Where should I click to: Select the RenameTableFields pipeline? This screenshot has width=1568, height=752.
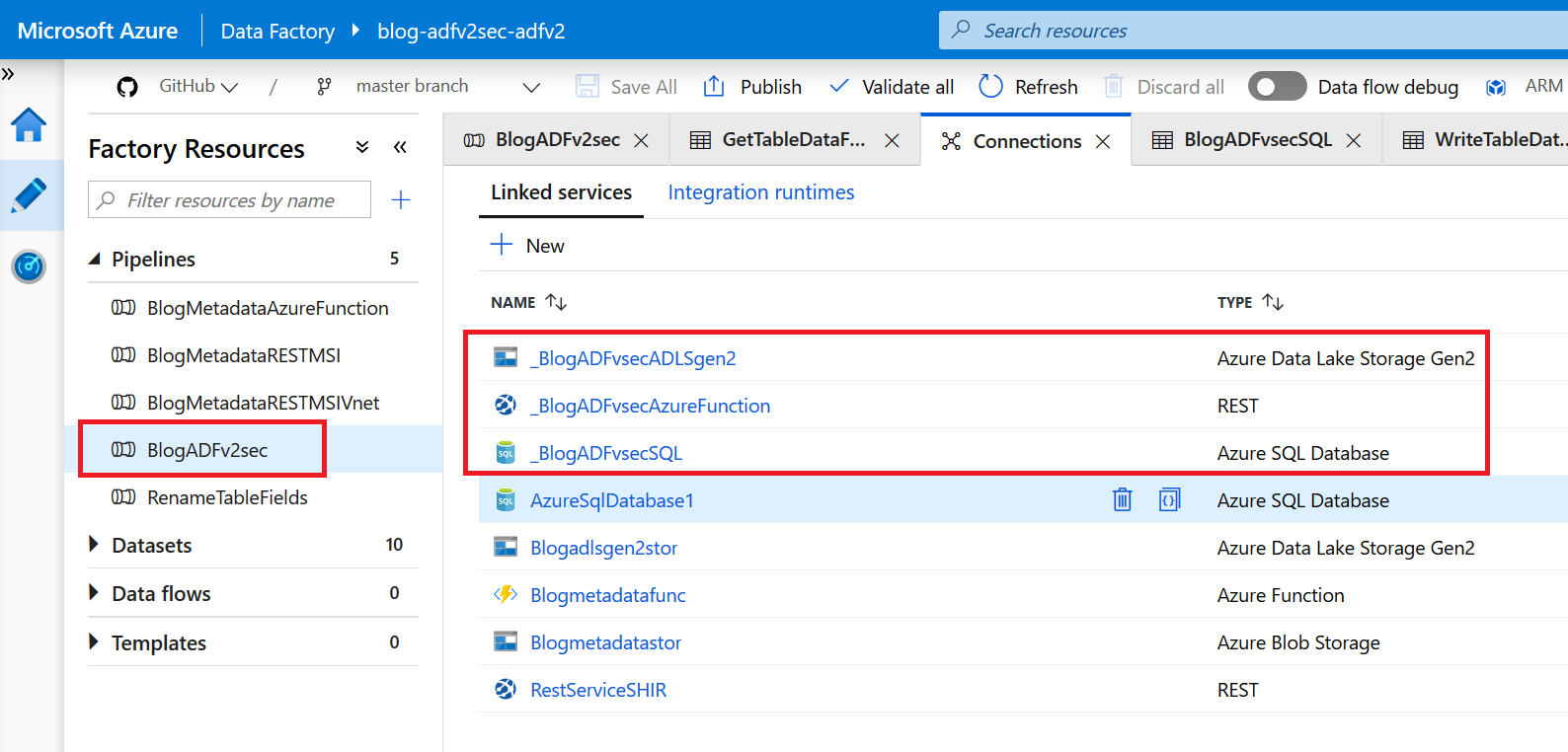227,497
